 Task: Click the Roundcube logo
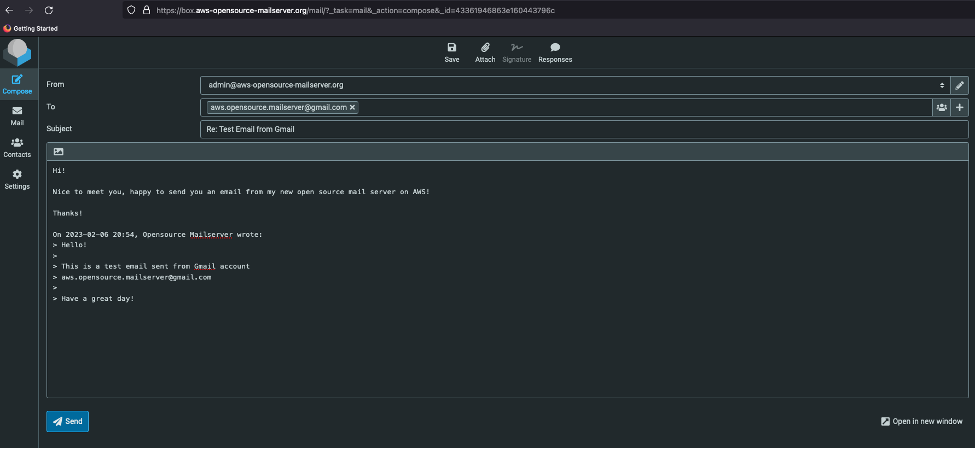pyautogui.click(x=17, y=53)
